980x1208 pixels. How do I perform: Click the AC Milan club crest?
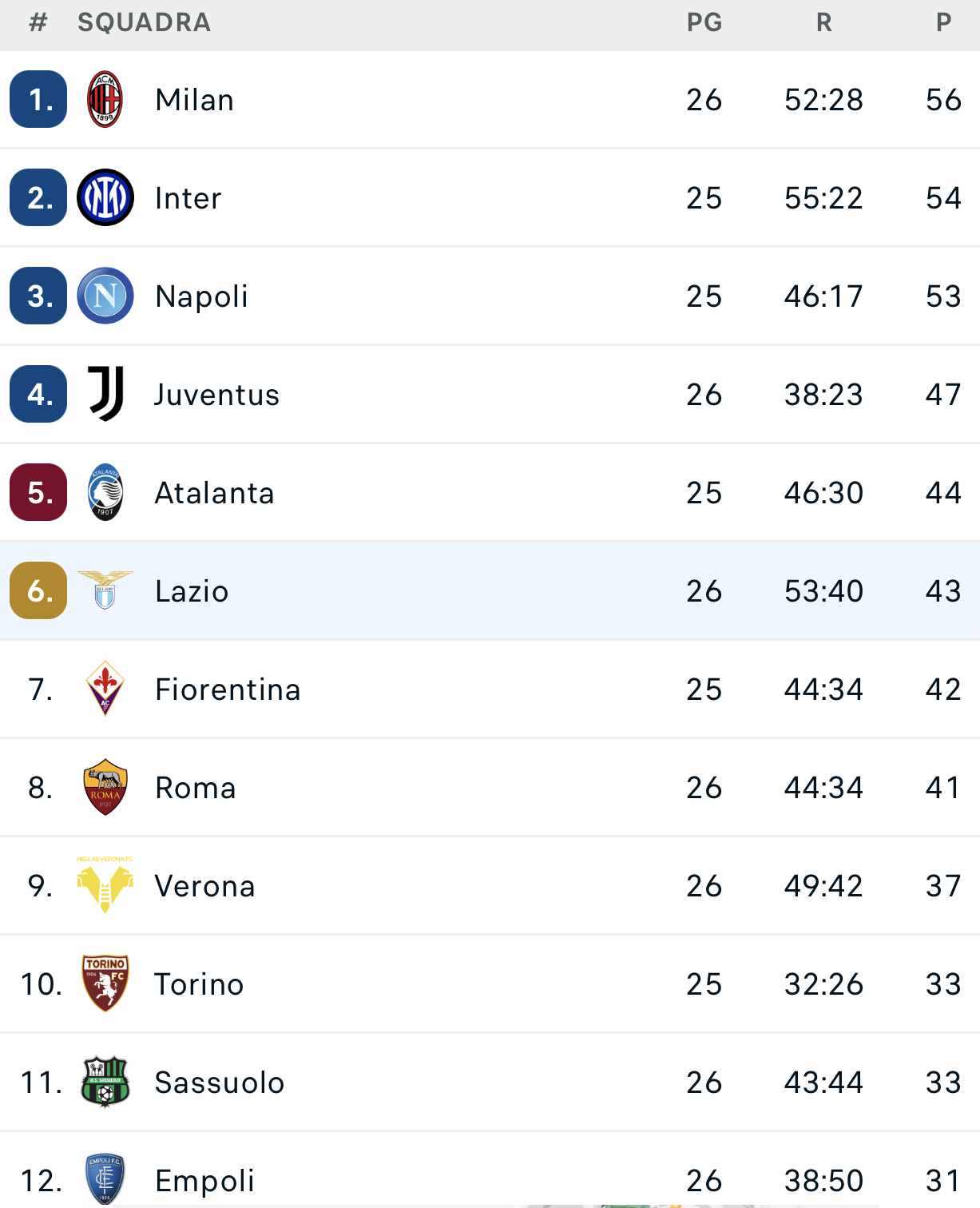[x=105, y=100]
